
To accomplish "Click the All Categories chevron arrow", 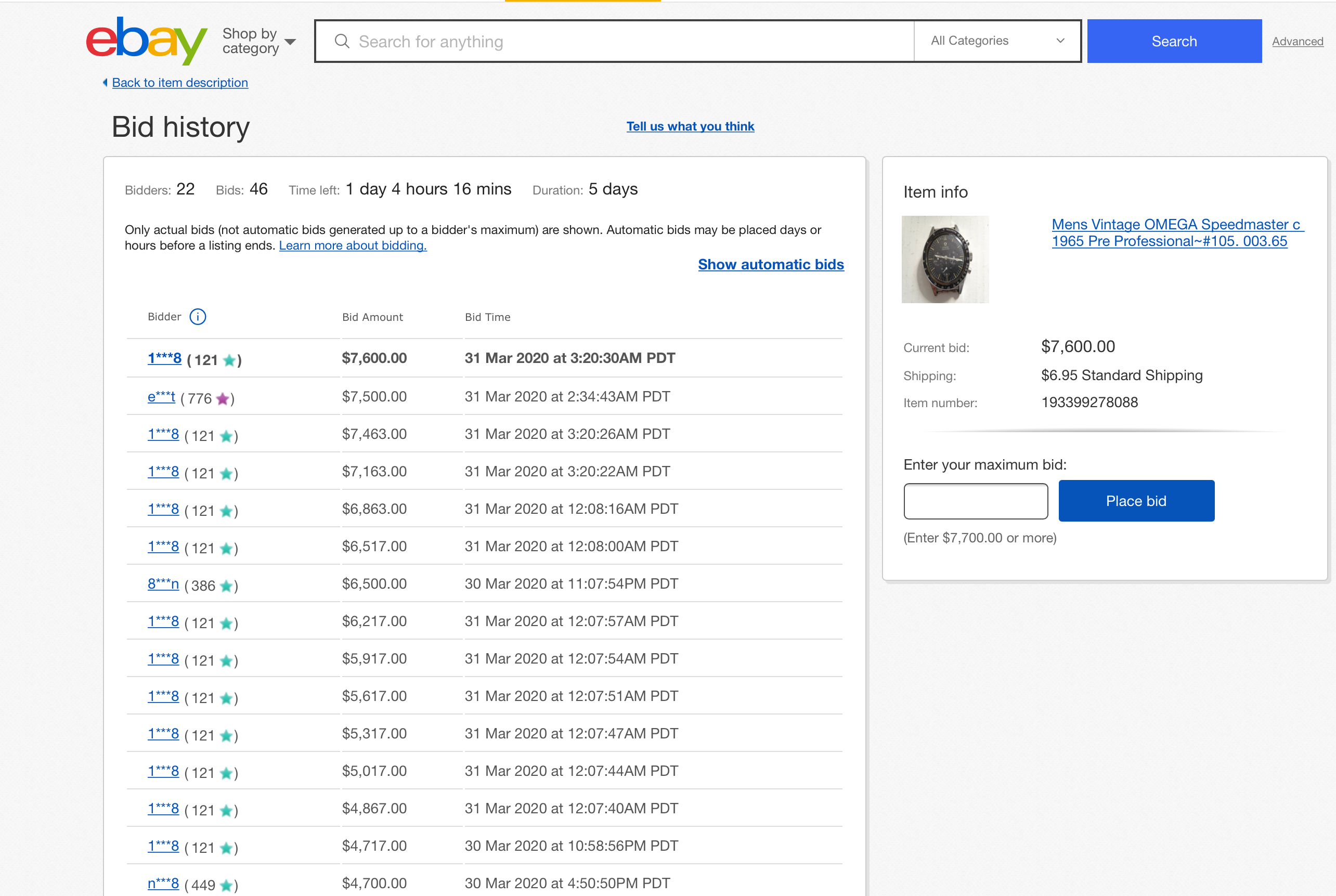I will pos(1060,41).
